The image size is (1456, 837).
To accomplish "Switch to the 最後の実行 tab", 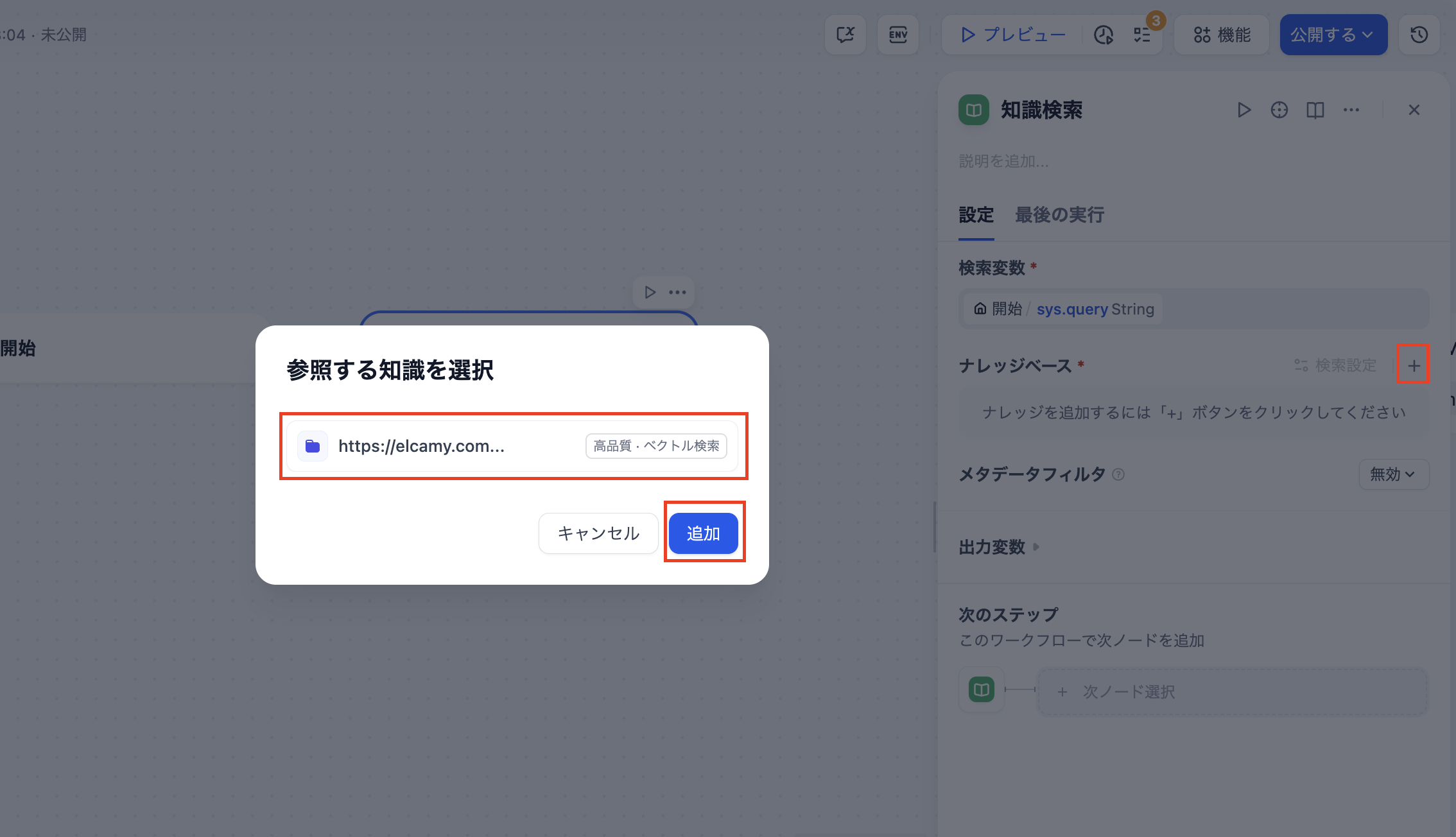I will (x=1059, y=215).
